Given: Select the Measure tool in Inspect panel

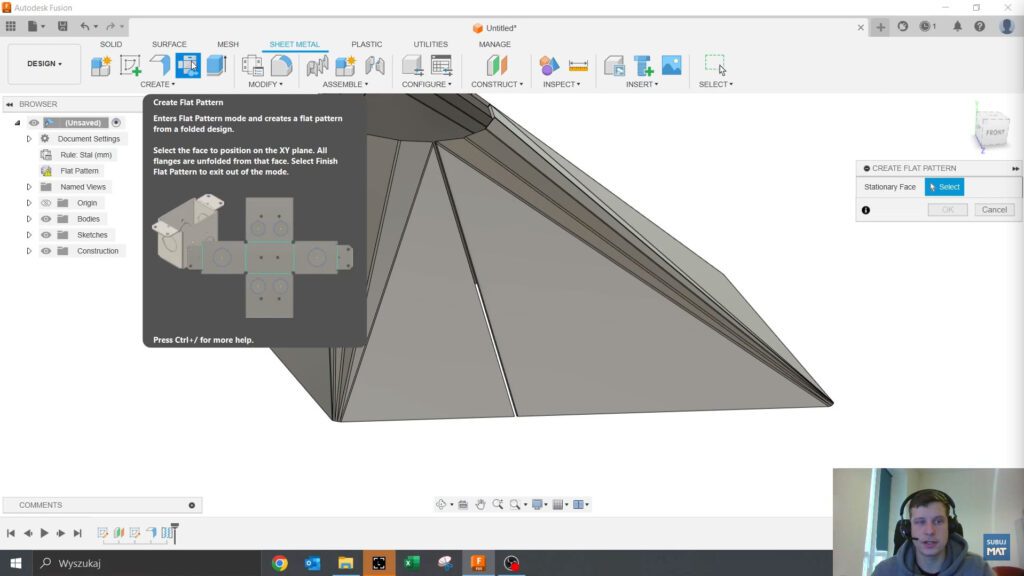Looking at the screenshot, I should click(576, 65).
